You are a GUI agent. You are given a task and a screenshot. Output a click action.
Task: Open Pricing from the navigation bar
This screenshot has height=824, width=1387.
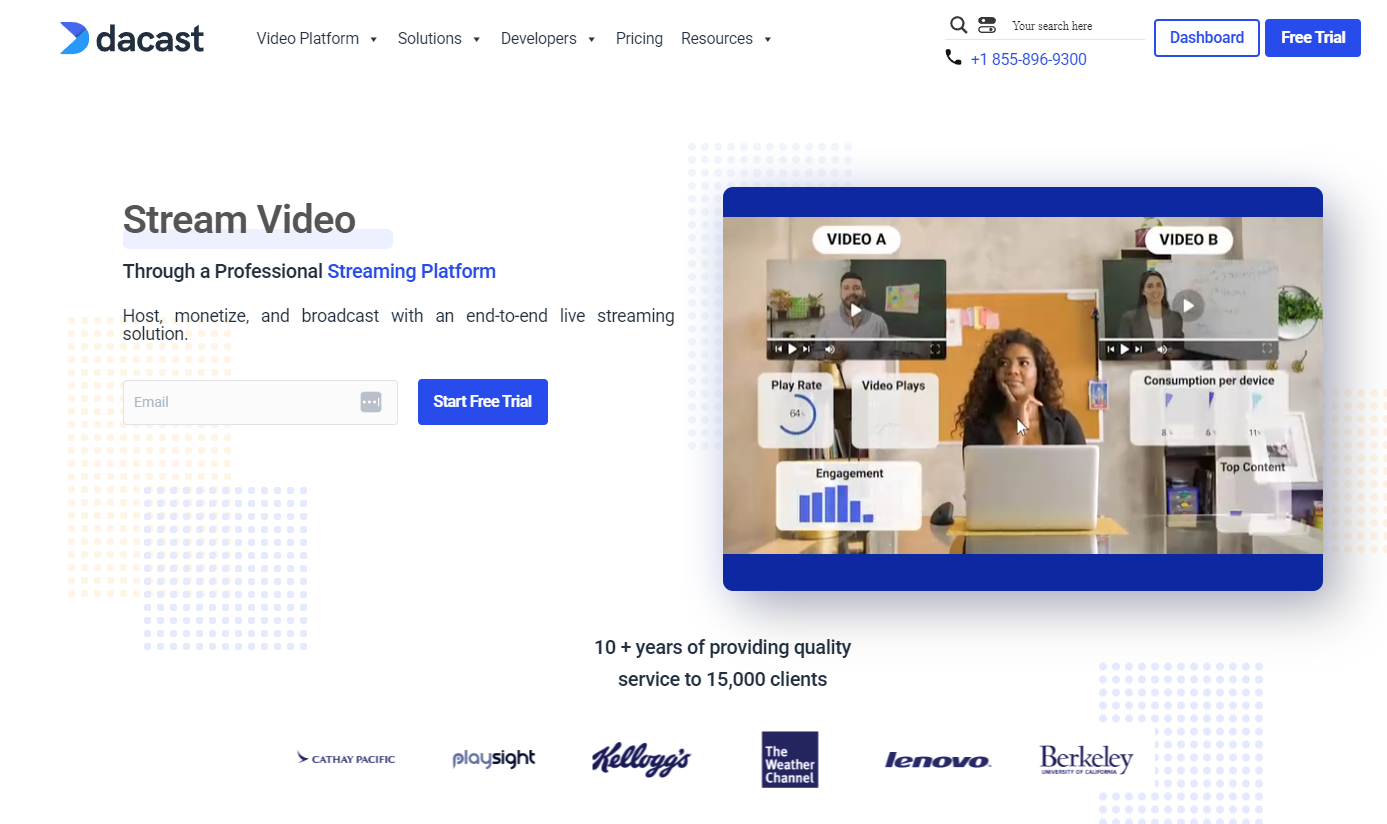[639, 38]
